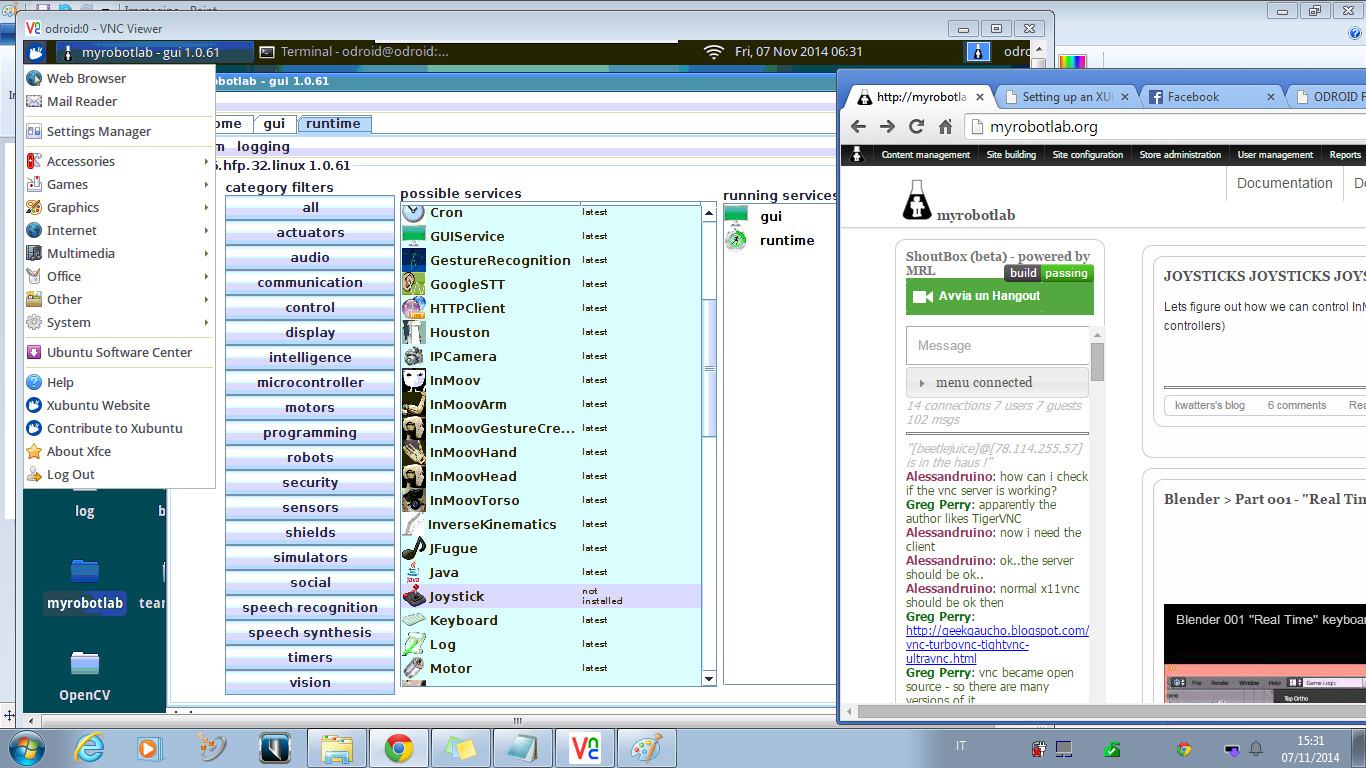Click the wifi icon in Xfce panel
Screen dimensions: 1366x768
pos(714,52)
